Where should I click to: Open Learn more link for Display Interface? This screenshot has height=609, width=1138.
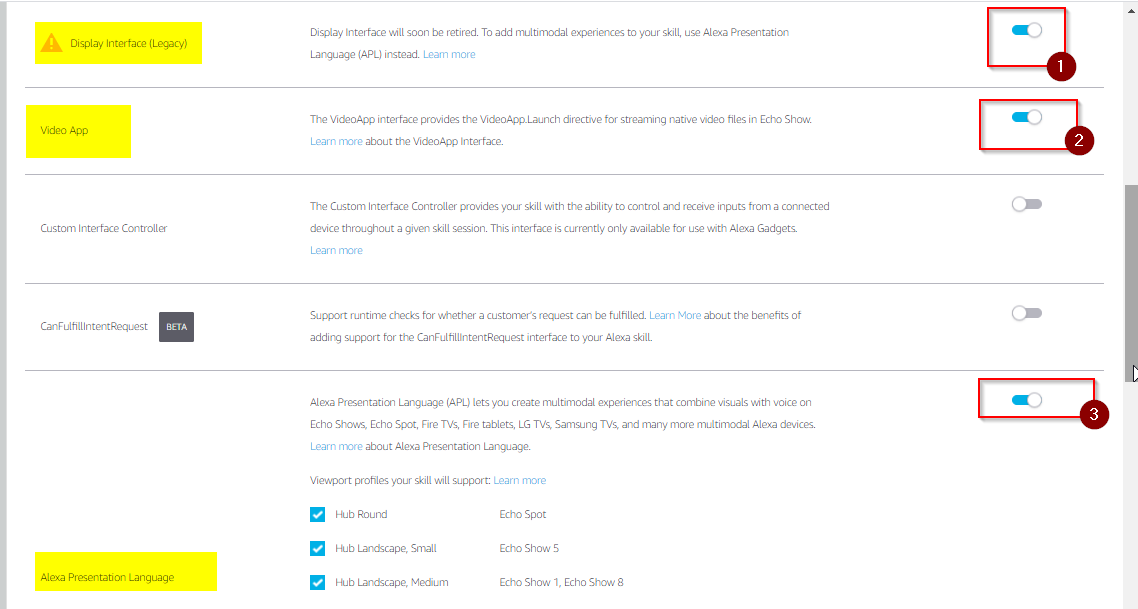(449, 54)
